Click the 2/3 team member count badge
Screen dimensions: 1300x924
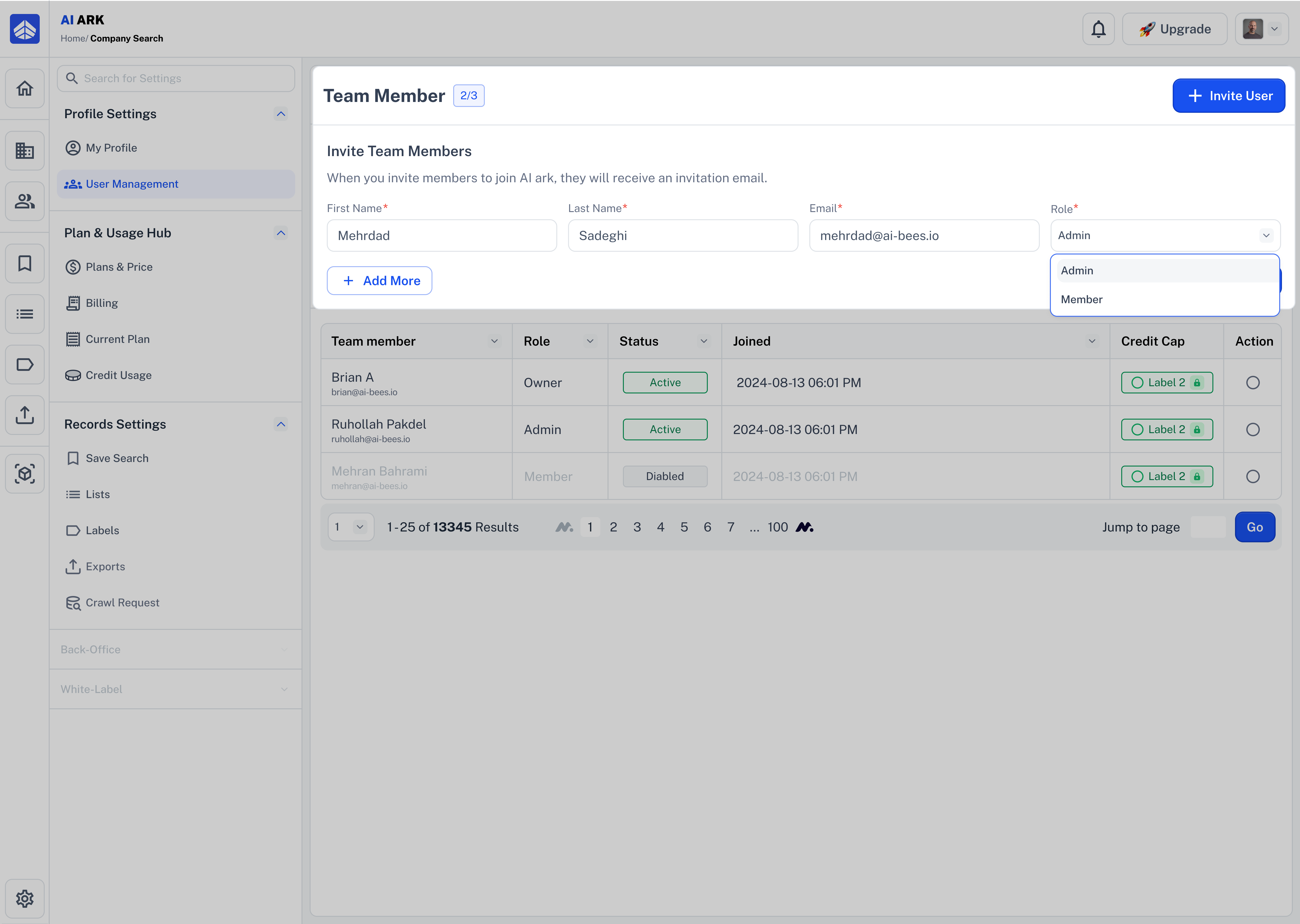coord(469,96)
